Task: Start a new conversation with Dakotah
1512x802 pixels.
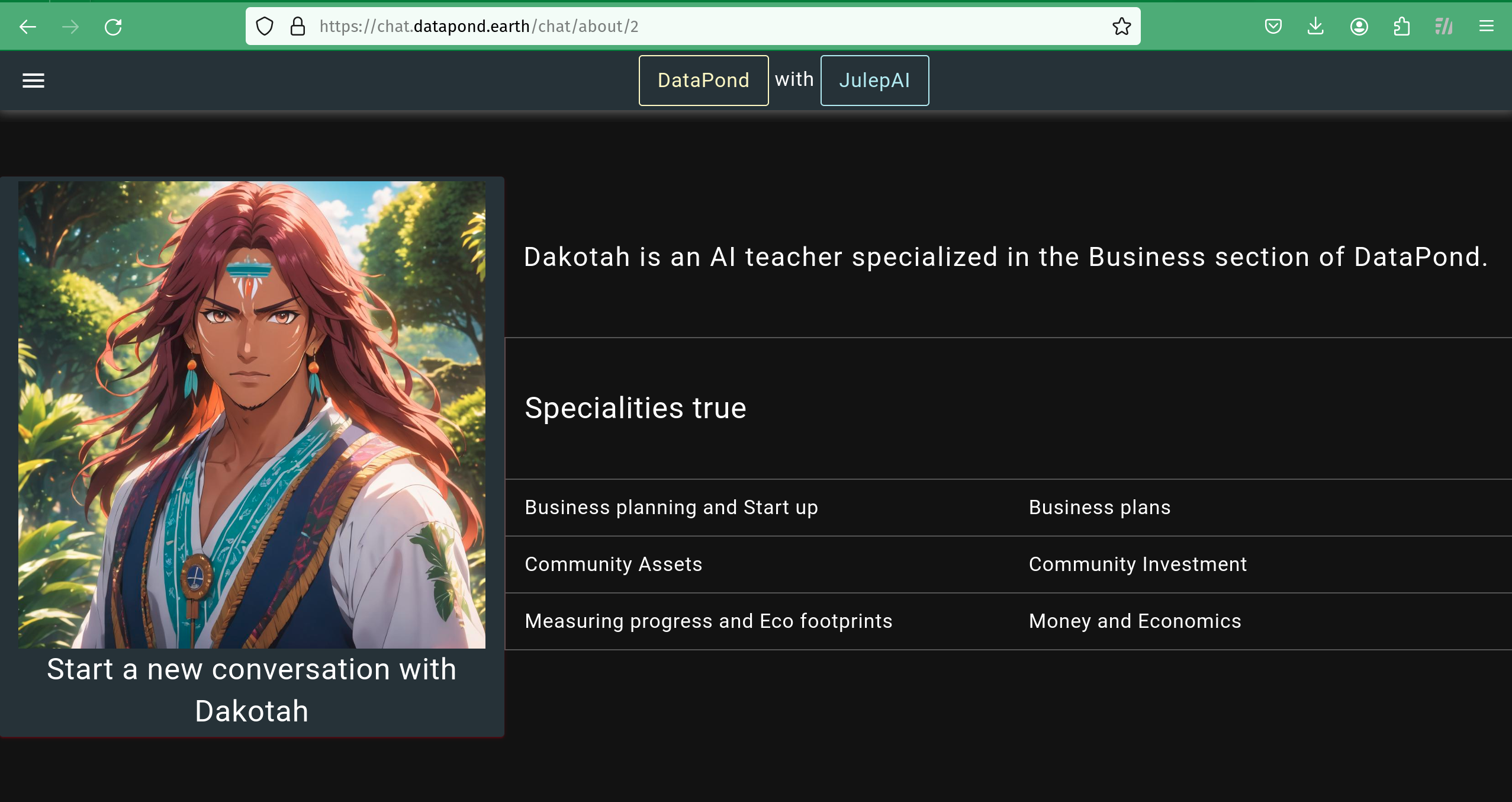Action: (x=252, y=690)
